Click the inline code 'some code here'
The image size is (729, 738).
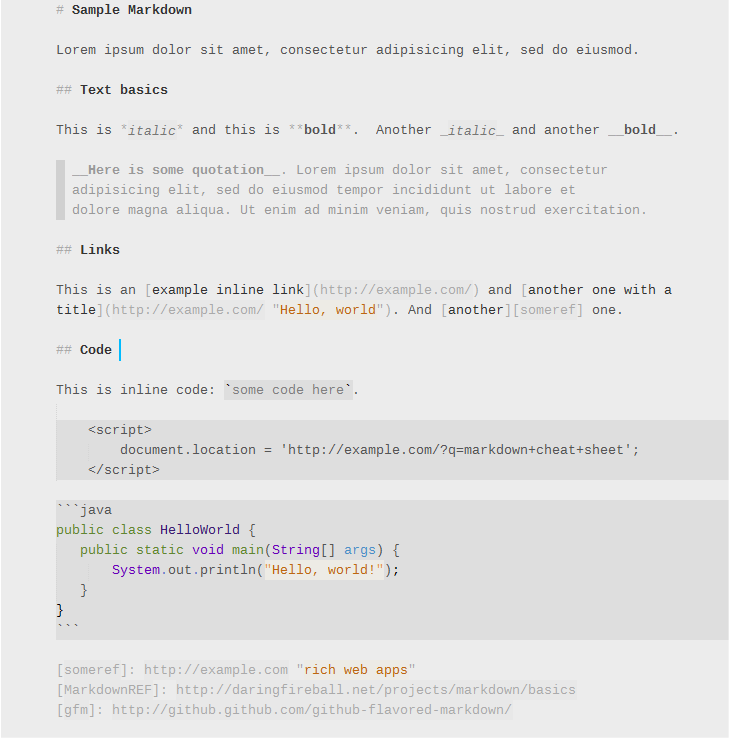tap(288, 390)
